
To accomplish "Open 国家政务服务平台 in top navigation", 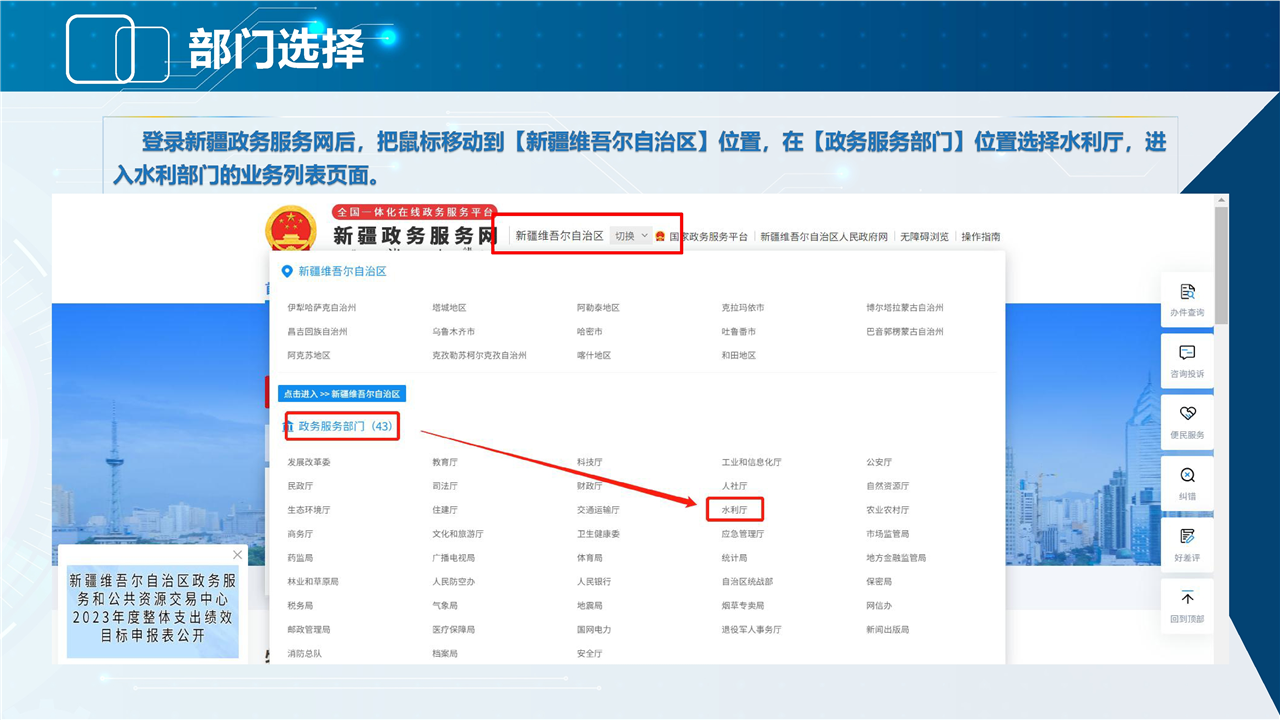I will click(x=708, y=237).
